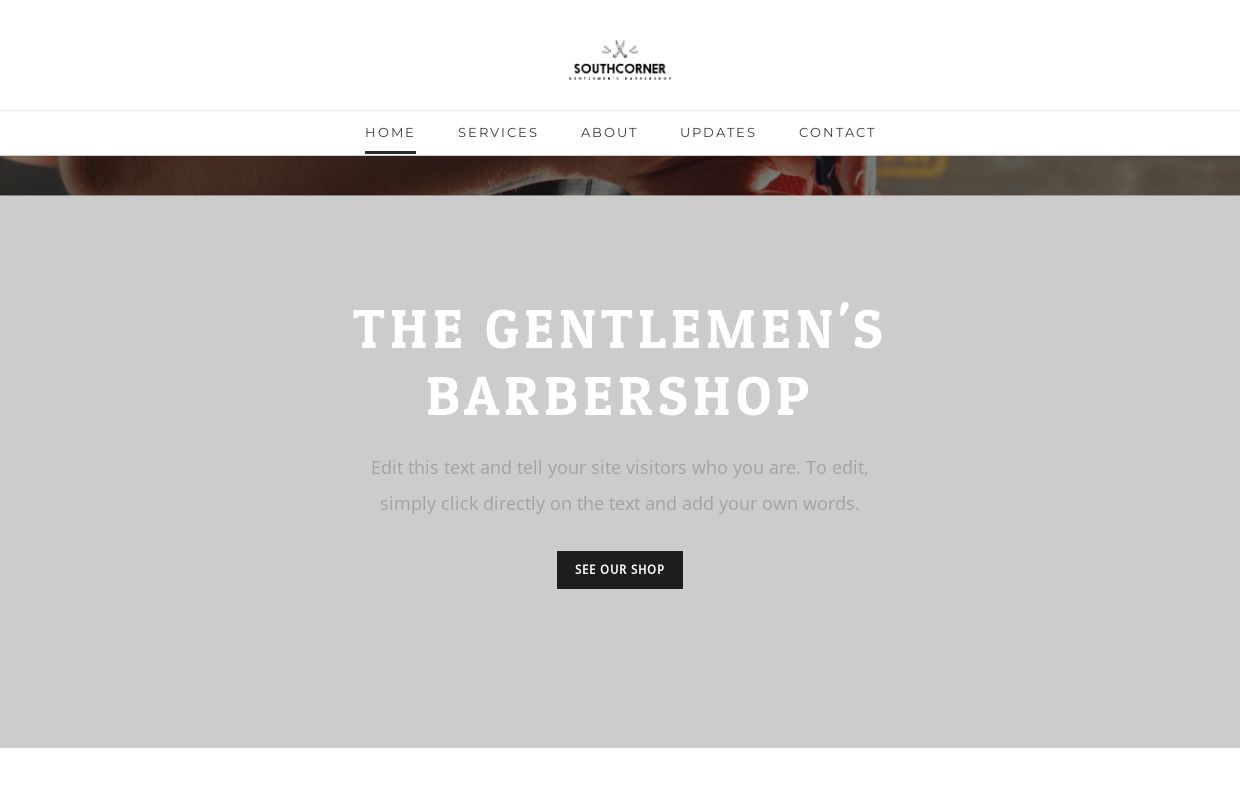
Task: Open the About menu item
Action: (609, 132)
